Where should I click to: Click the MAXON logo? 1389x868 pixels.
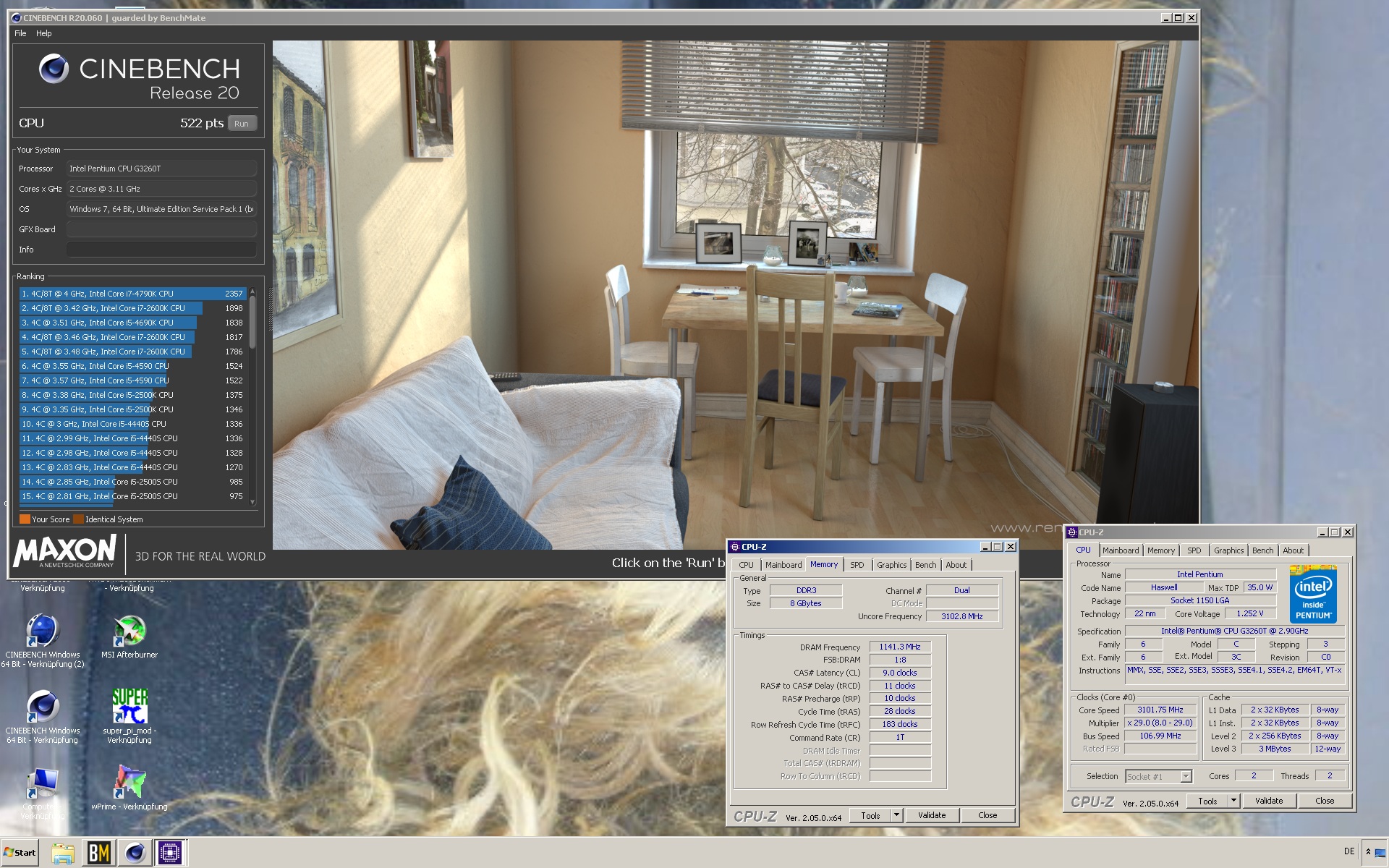pos(65,552)
